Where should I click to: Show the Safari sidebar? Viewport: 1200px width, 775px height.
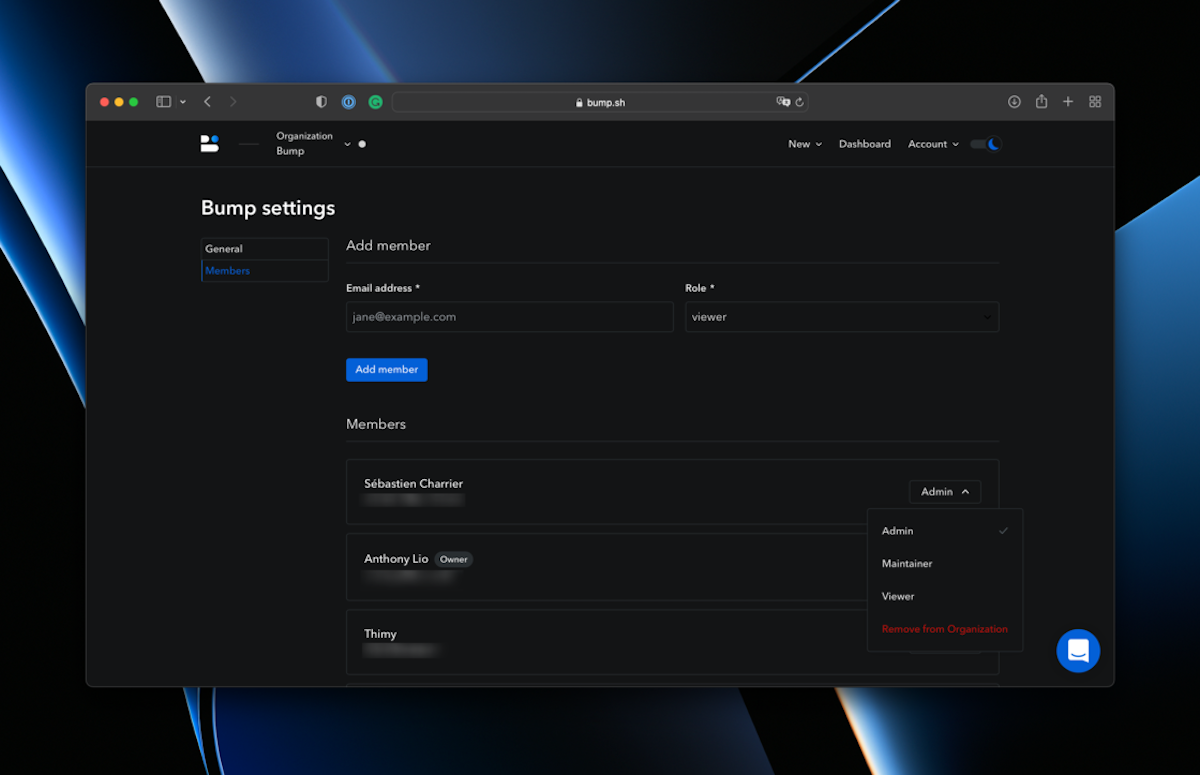coord(164,102)
